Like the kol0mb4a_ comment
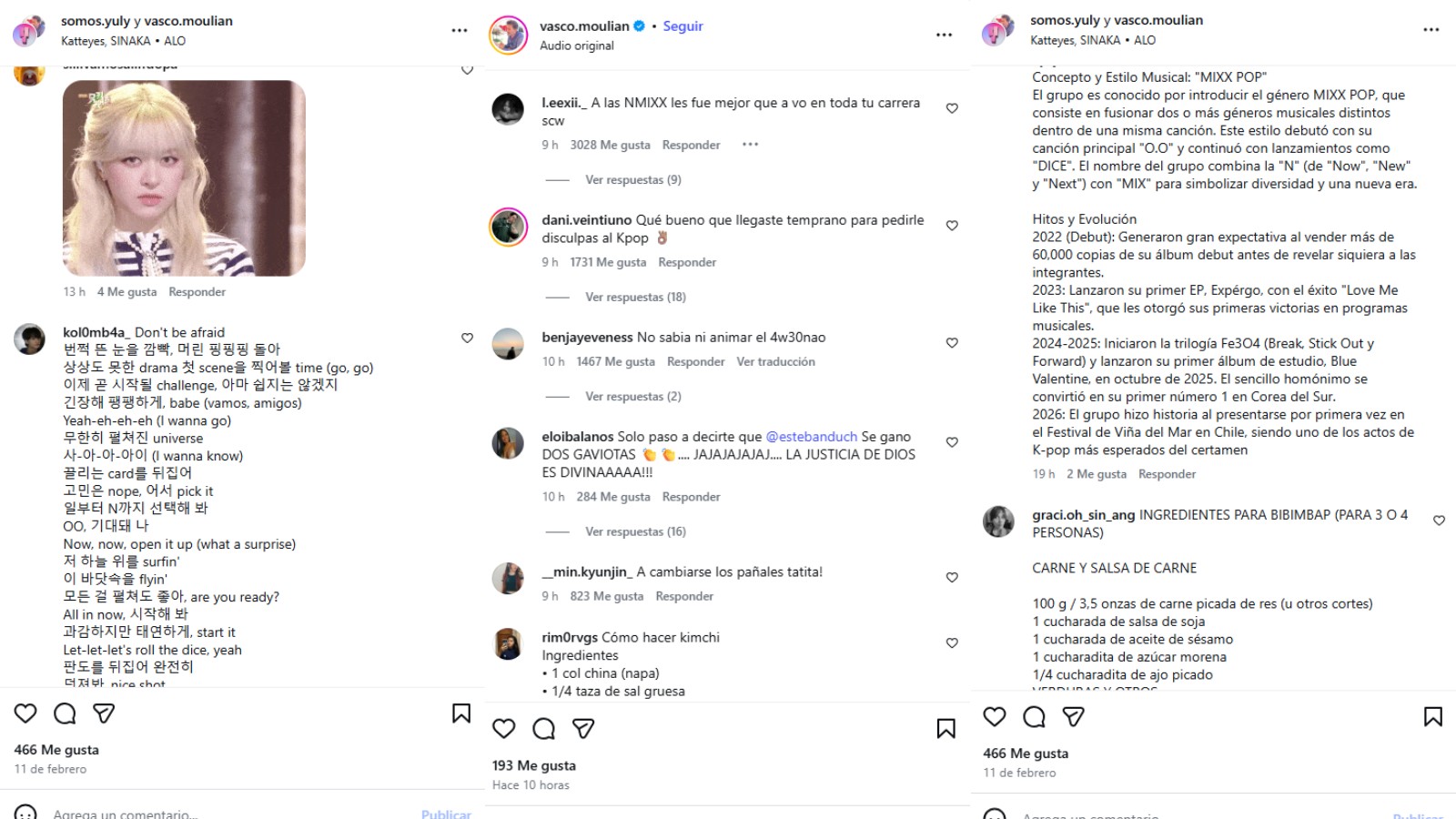The height and width of the screenshot is (819, 1456). click(x=467, y=338)
